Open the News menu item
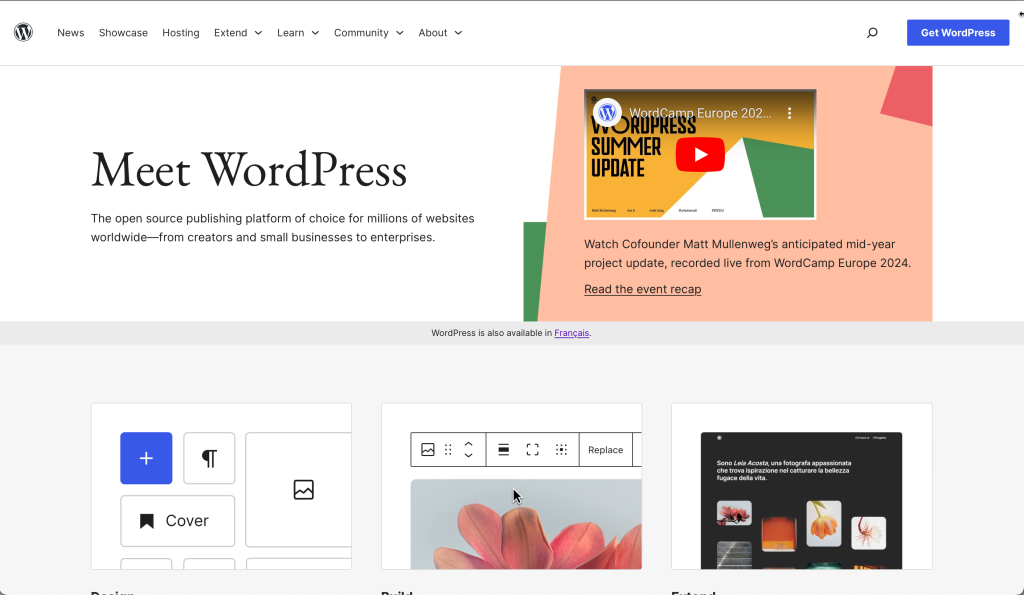This screenshot has width=1024, height=595. pyautogui.click(x=71, y=33)
